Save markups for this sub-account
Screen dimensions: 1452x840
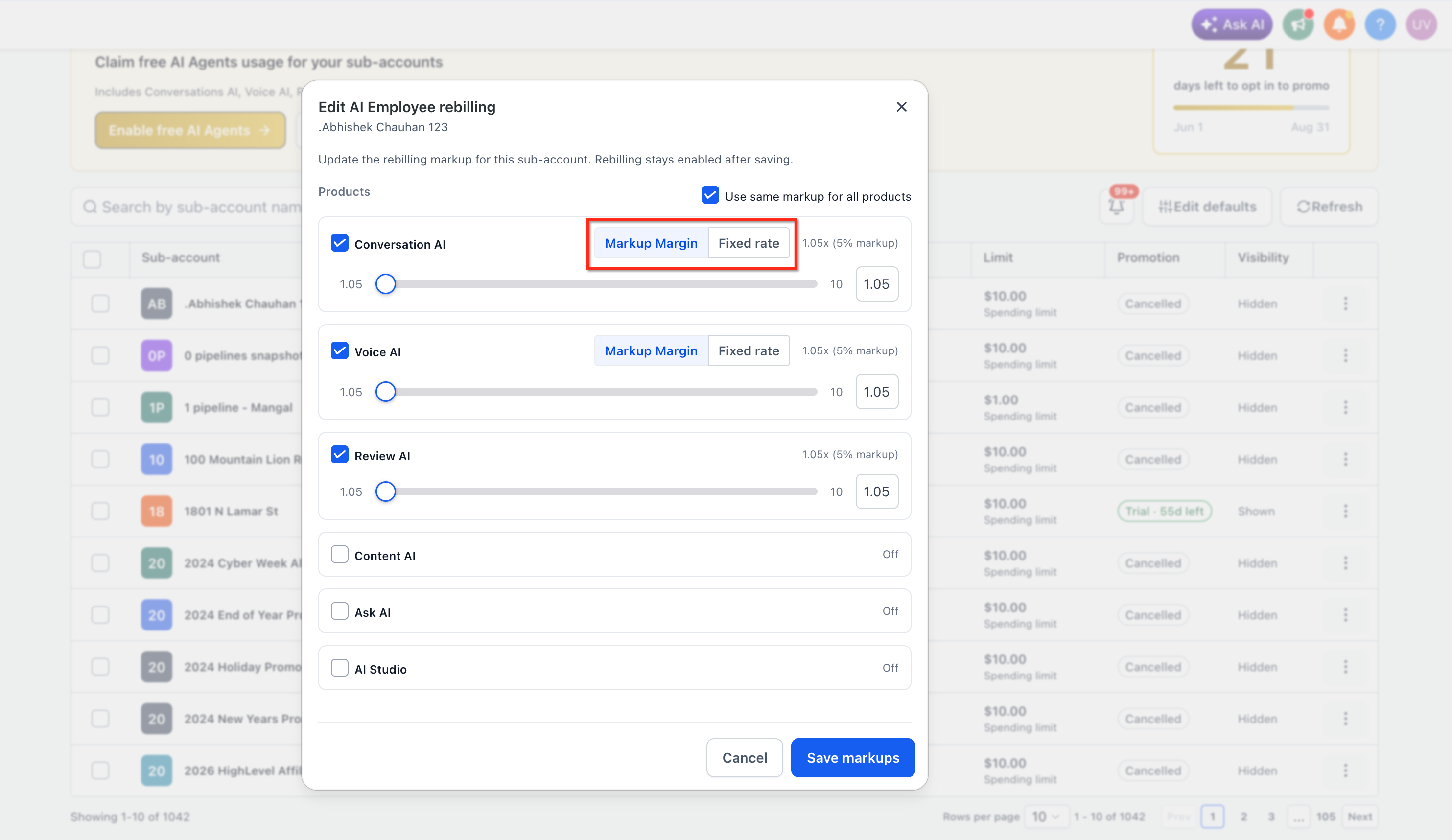coord(853,758)
